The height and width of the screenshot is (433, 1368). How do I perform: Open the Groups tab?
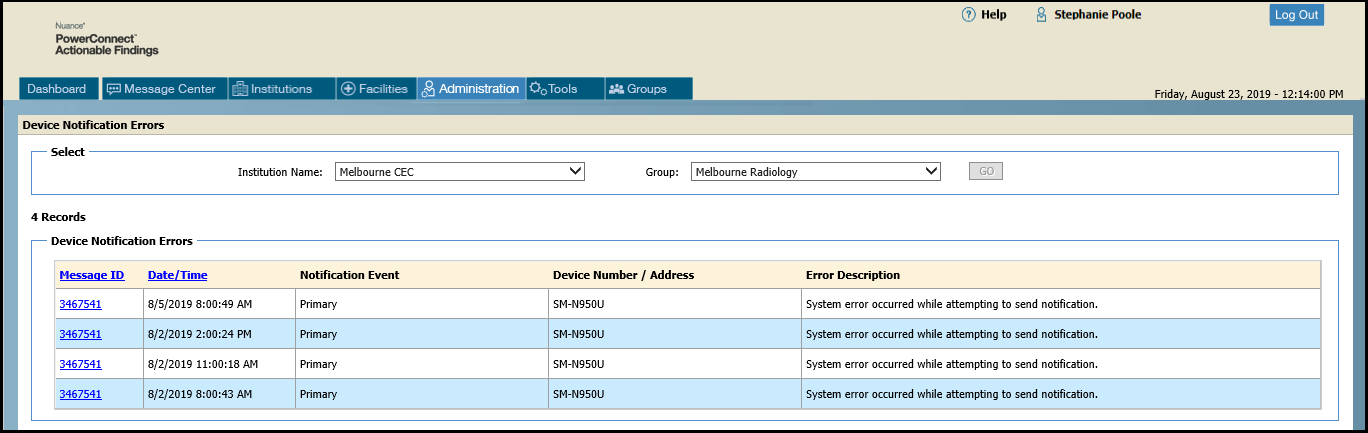pyautogui.click(x=648, y=89)
